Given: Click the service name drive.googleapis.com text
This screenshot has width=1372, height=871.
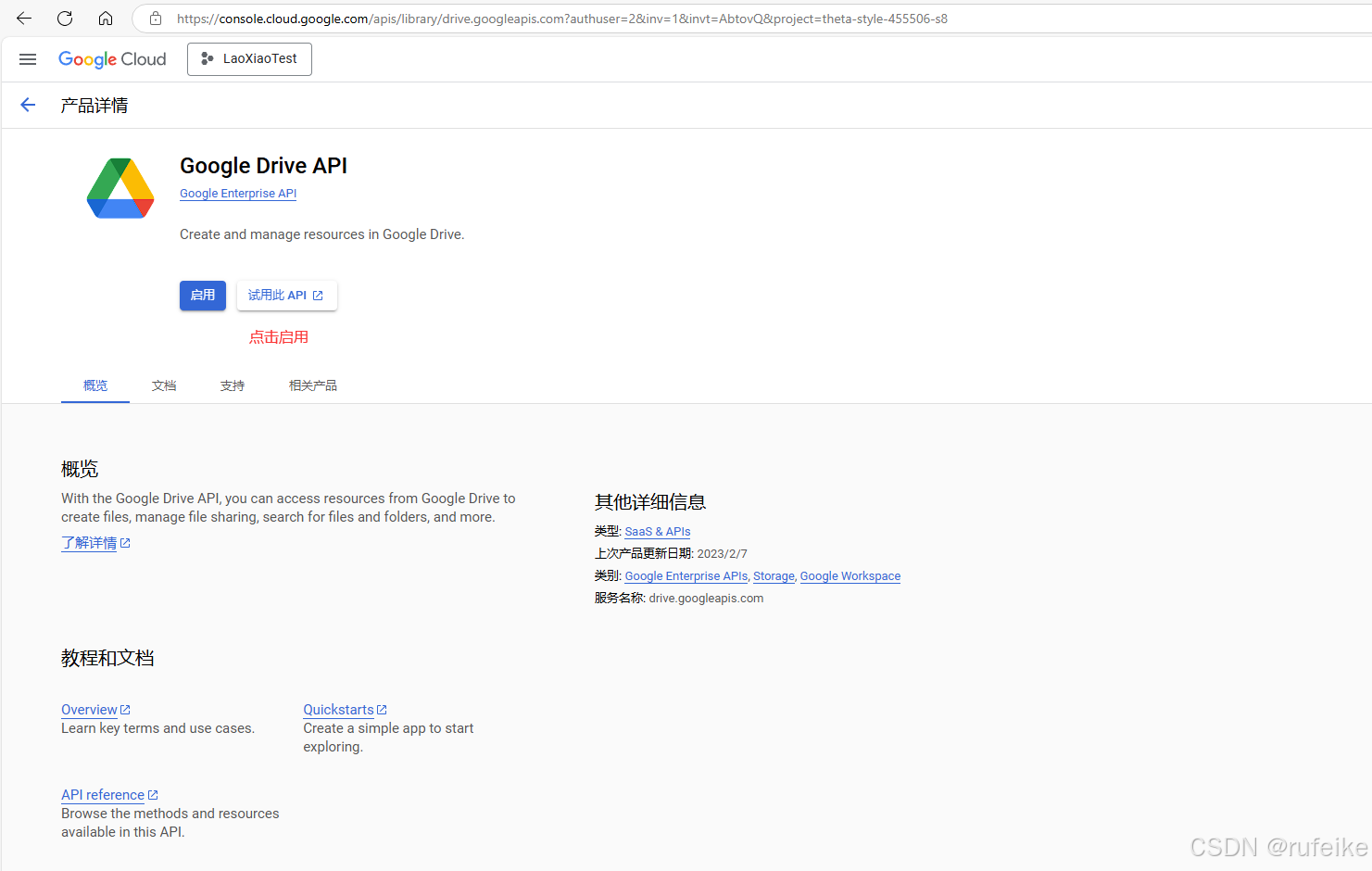Looking at the screenshot, I should pyautogui.click(x=706, y=599).
